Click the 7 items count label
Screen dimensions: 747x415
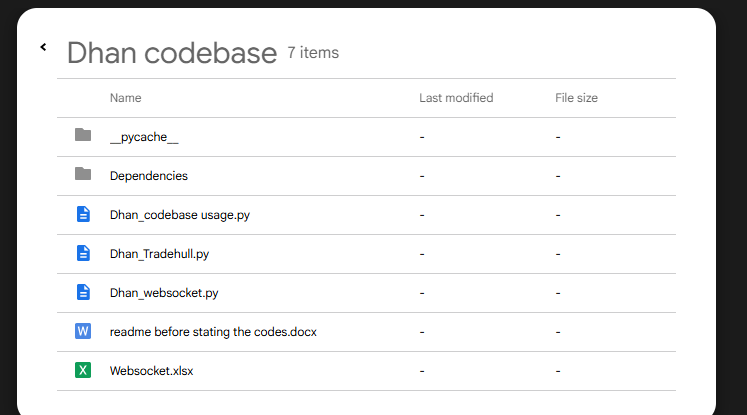(x=313, y=53)
